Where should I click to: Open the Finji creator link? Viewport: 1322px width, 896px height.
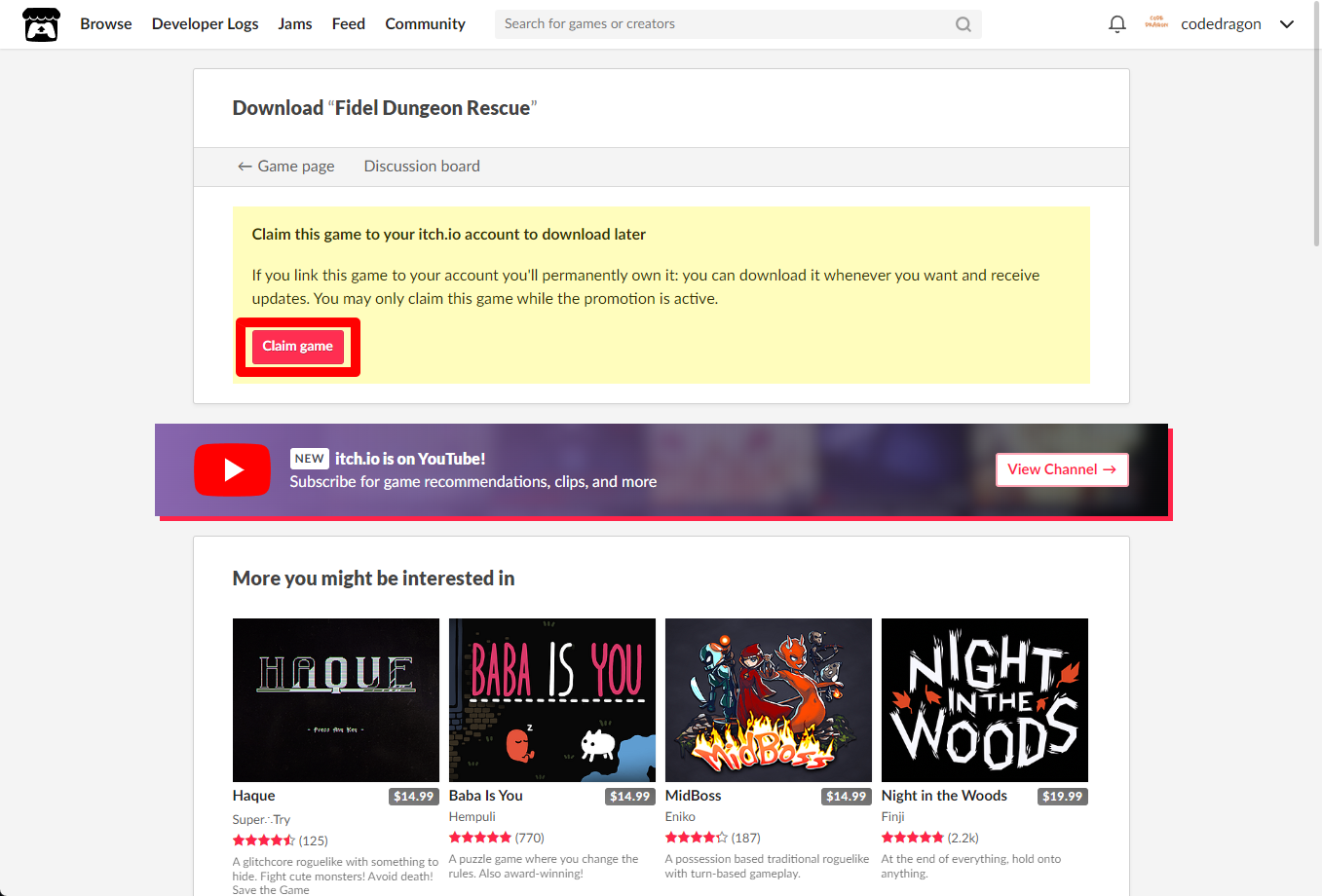[x=893, y=817]
